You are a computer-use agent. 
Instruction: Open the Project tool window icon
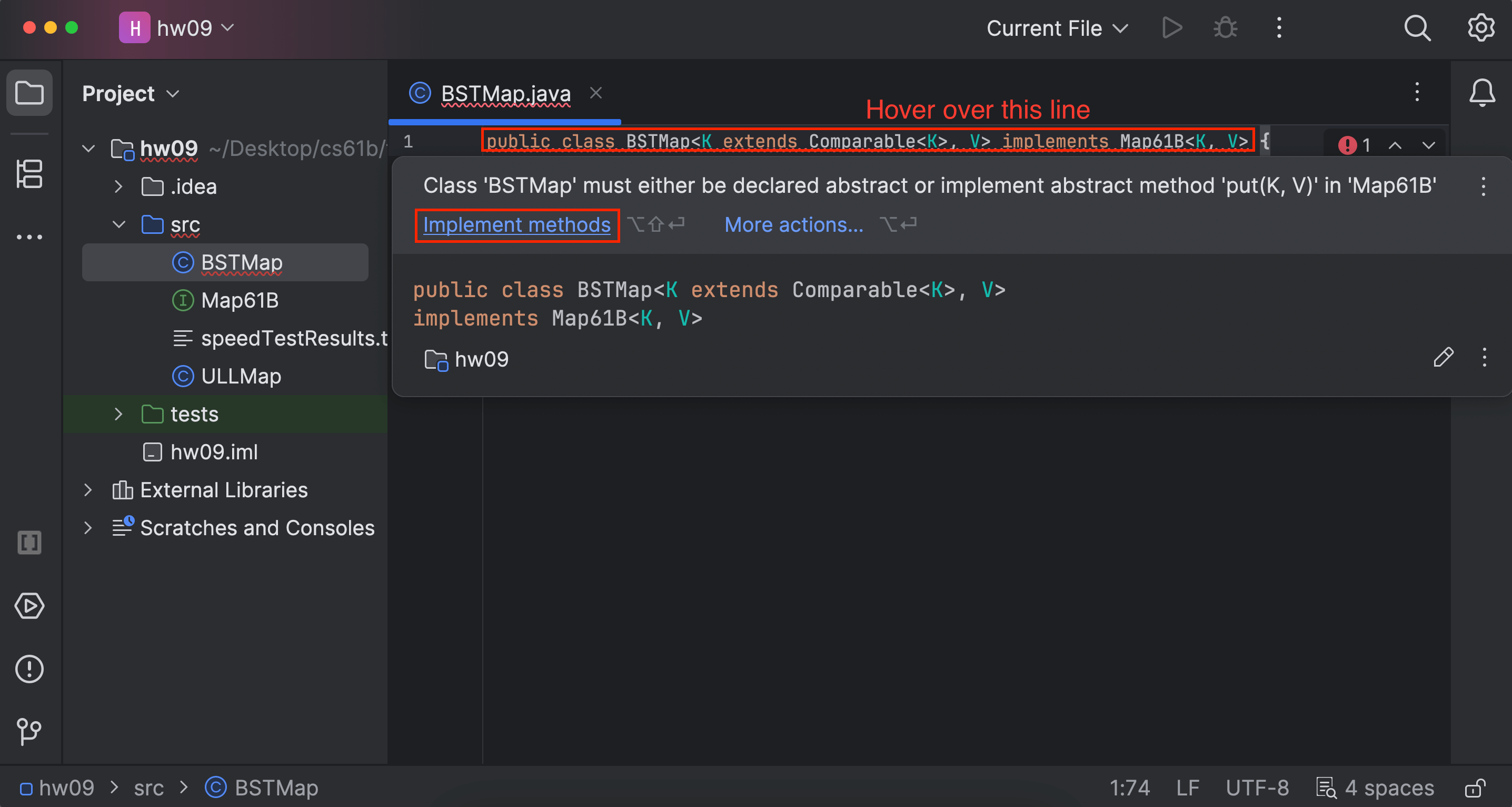pyautogui.click(x=30, y=93)
